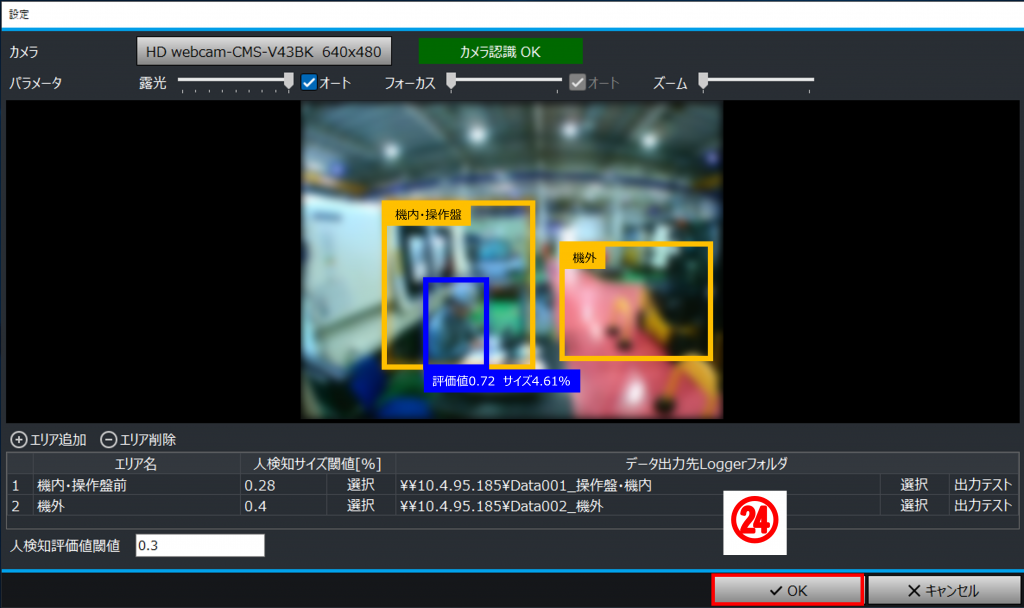
Task: Open the HD webcam-CMS-V43BK camera selector
Action: coord(264,52)
